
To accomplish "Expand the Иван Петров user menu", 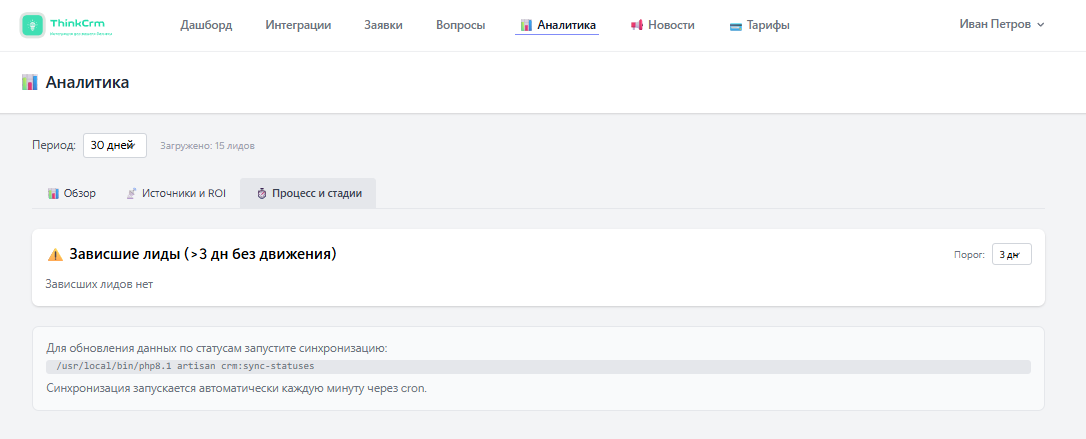I will point(1002,24).
